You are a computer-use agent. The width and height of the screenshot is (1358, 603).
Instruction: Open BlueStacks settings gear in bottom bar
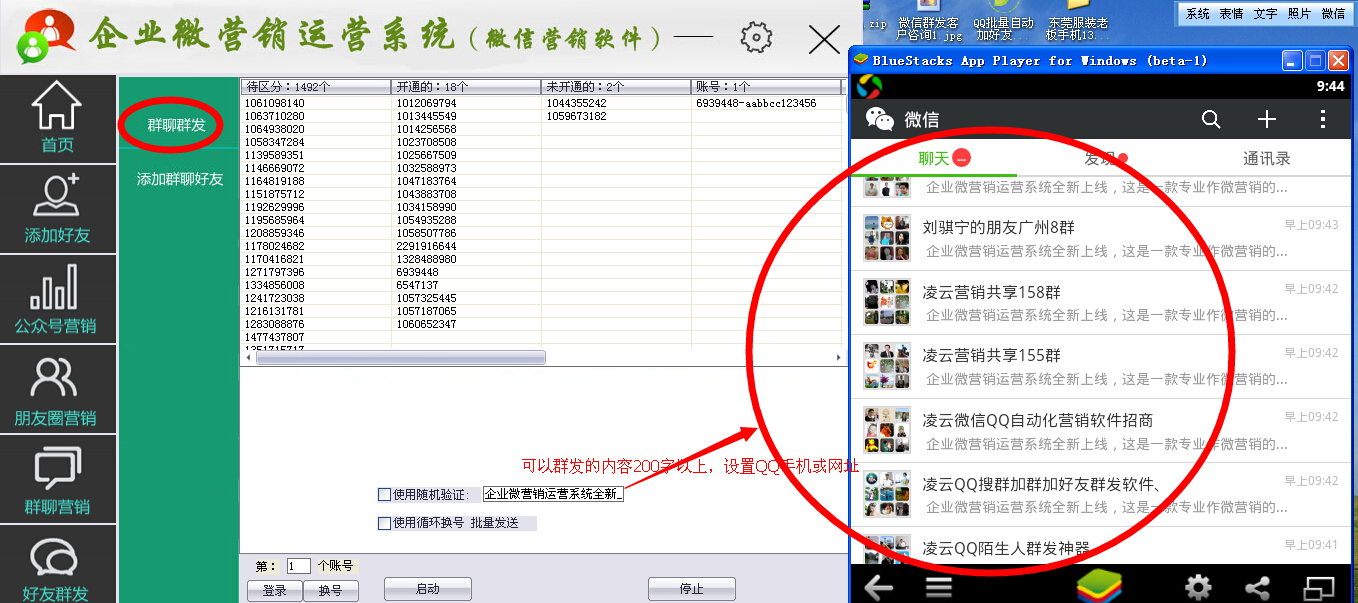click(x=1198, y=587)
